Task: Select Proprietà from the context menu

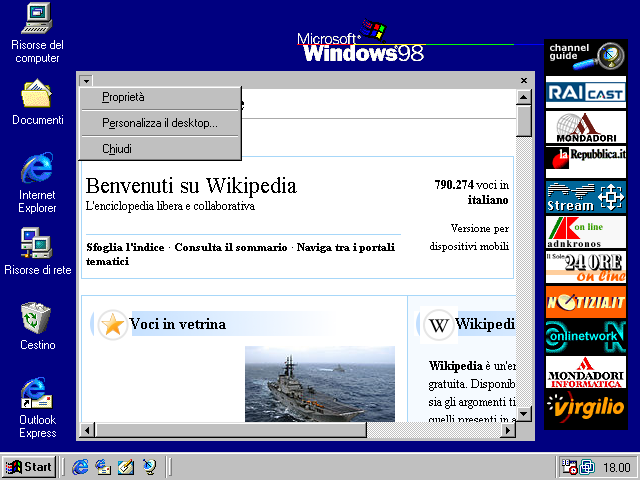Action: point(123,97)
